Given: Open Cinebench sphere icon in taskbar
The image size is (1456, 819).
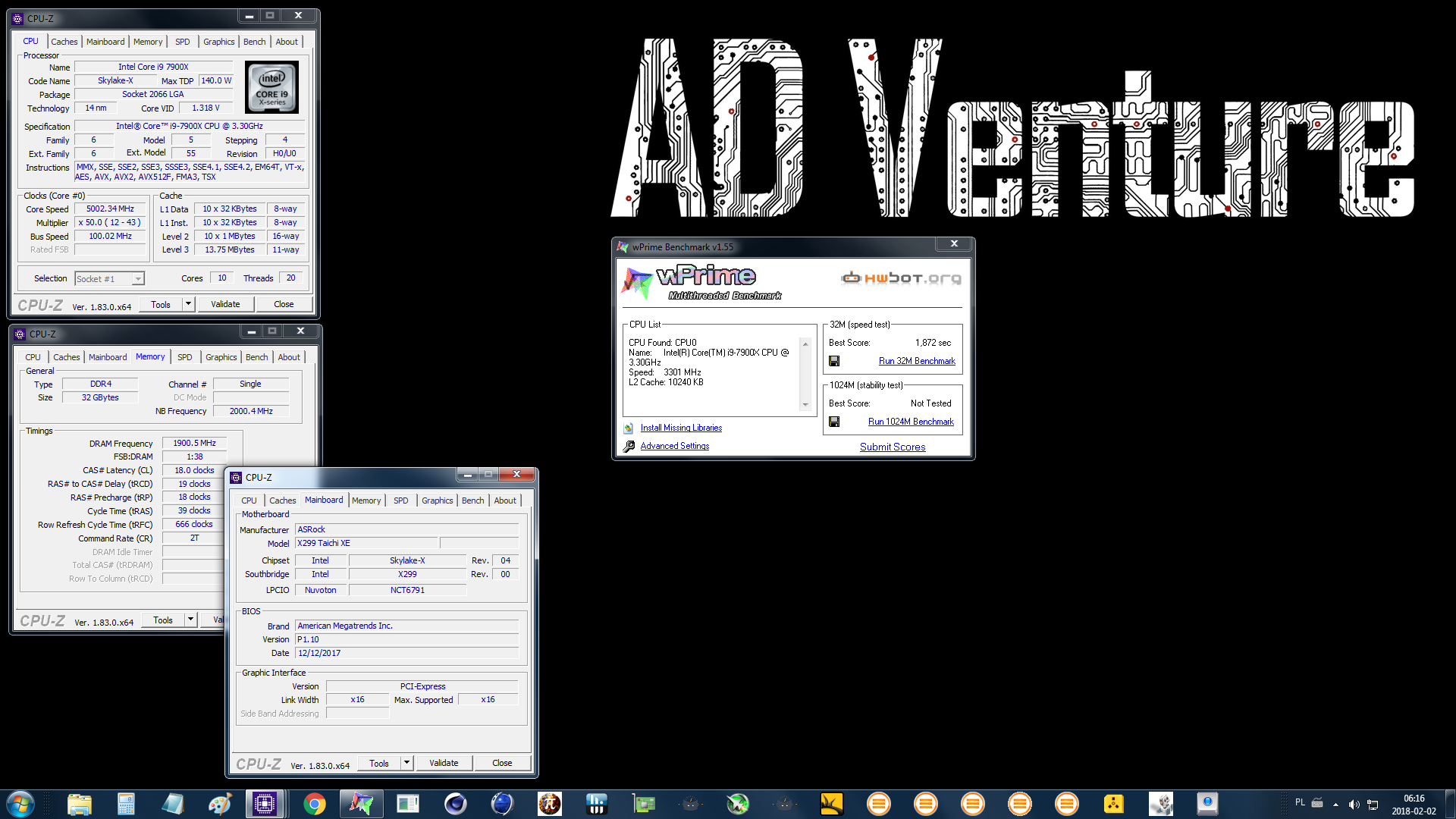Looking at the screenshot, I should (455, 804).
